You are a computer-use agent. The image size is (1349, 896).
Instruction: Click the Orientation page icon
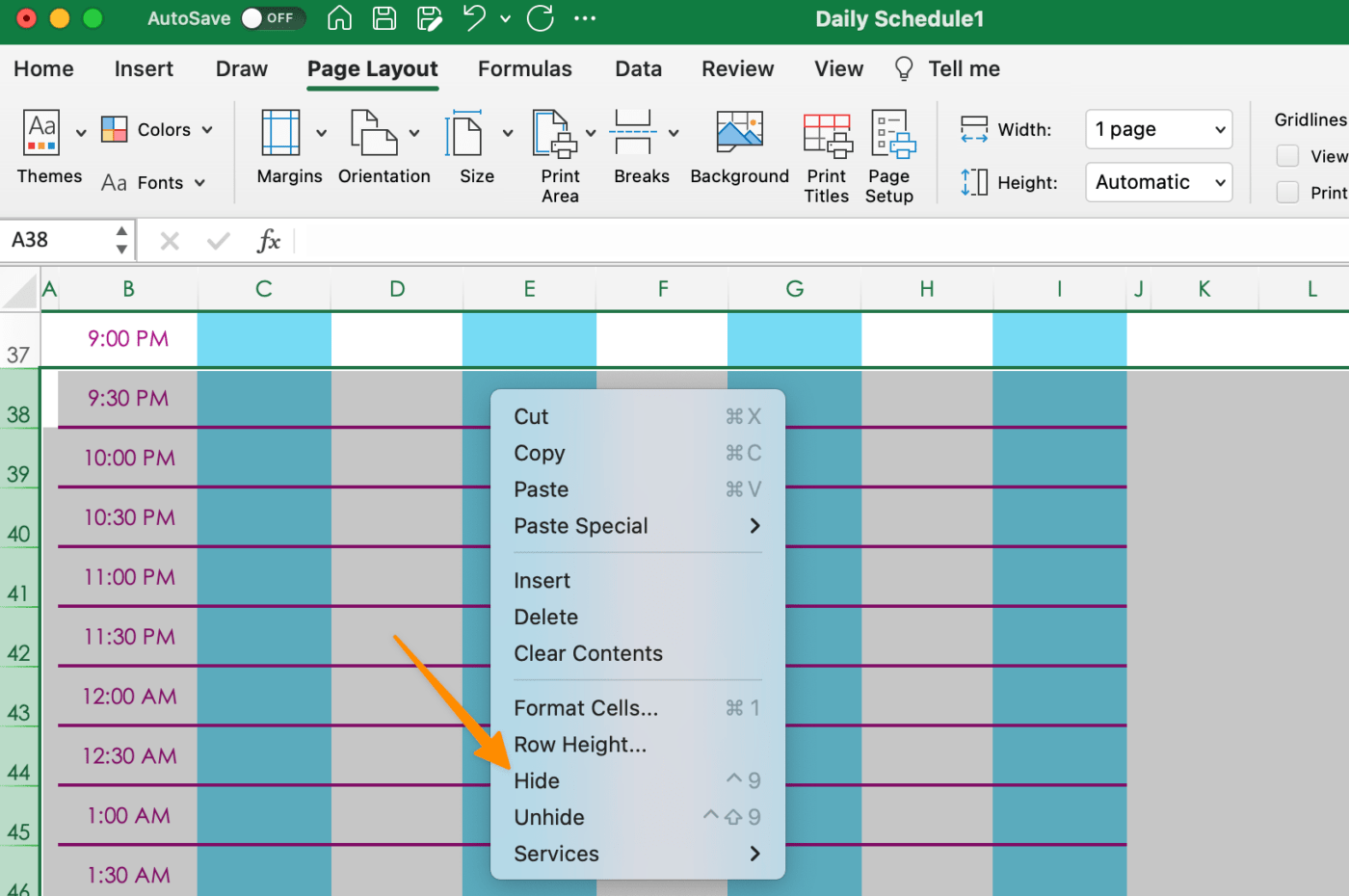pyautogui.click(x=374, y=133)
